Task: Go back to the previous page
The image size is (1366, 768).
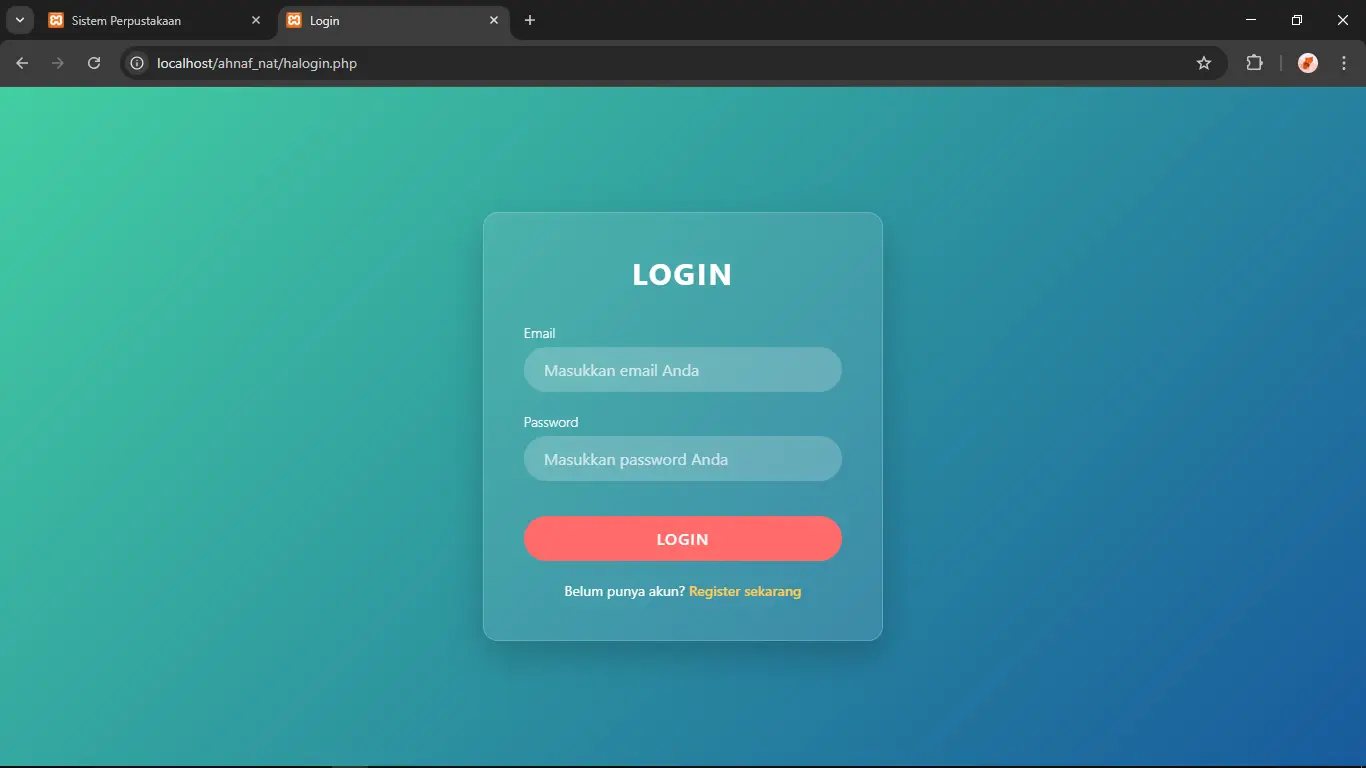Action: click(x=22, y=63)
